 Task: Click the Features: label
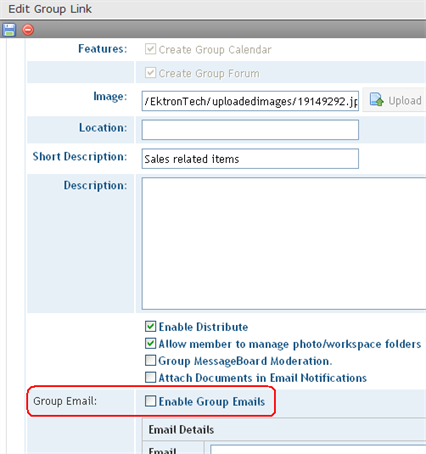pyautogui.click(x=103, y=49)
